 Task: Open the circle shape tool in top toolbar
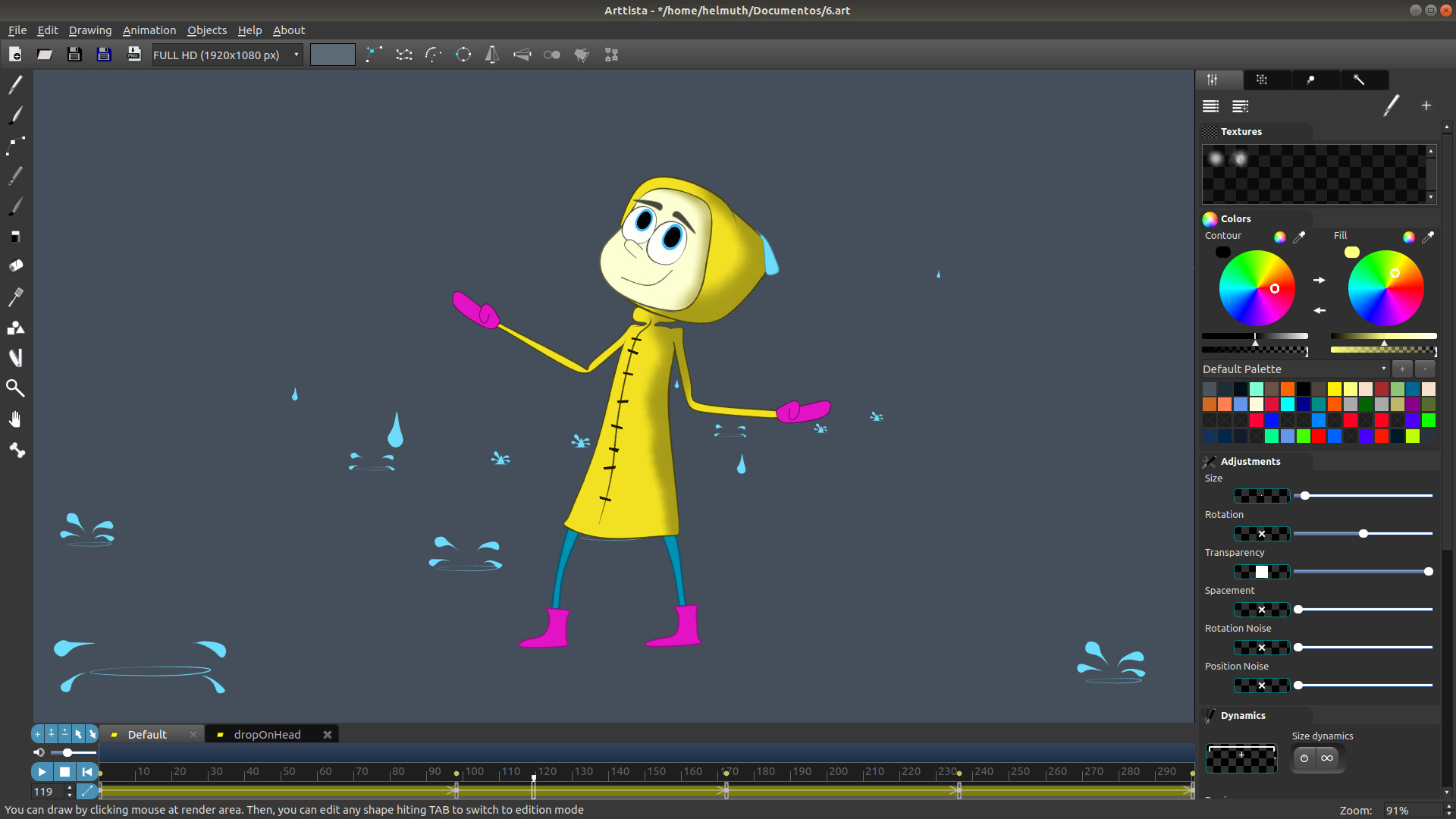[x=463, y=54]
